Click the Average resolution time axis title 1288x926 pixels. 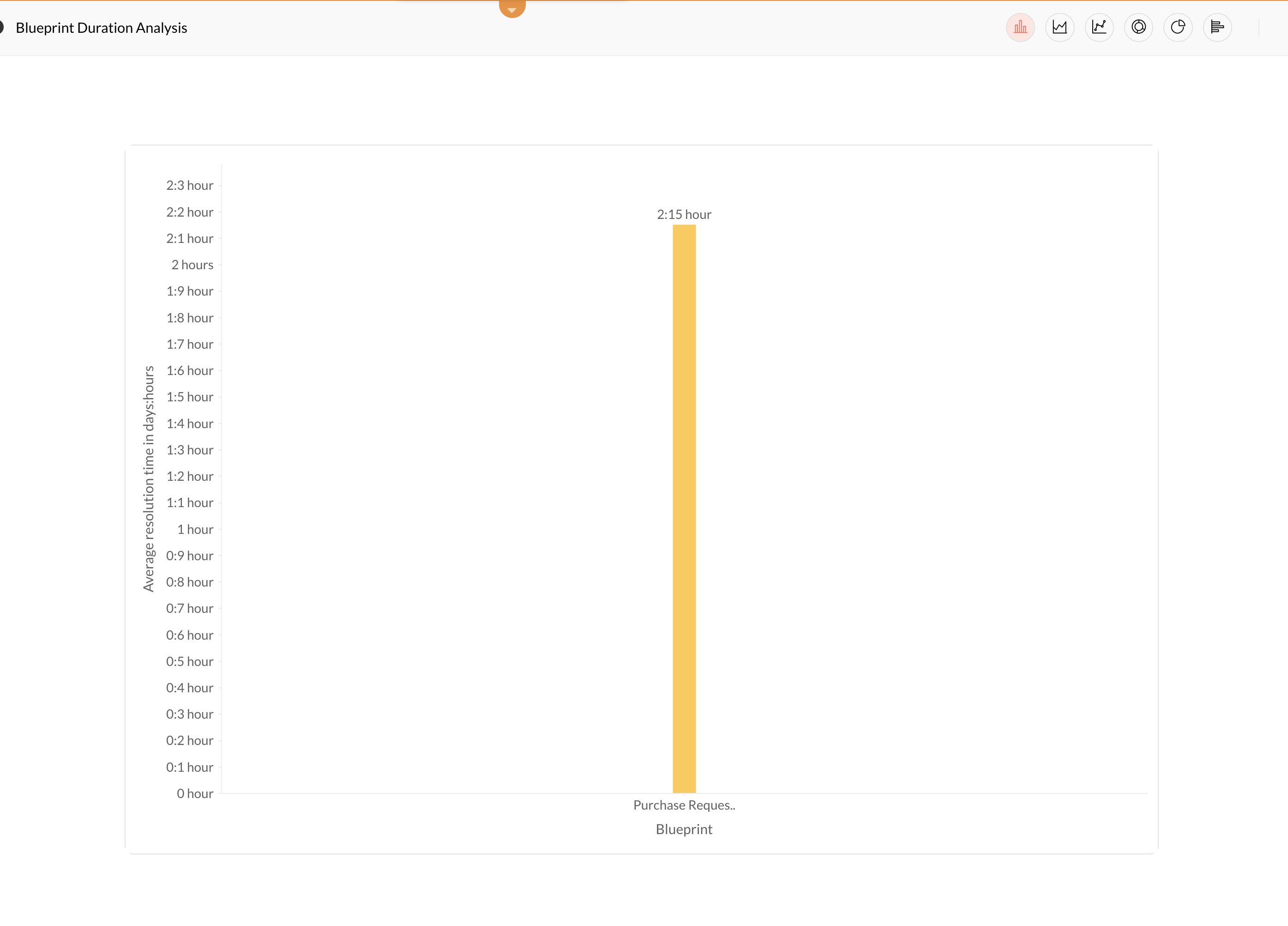(148, 478)
